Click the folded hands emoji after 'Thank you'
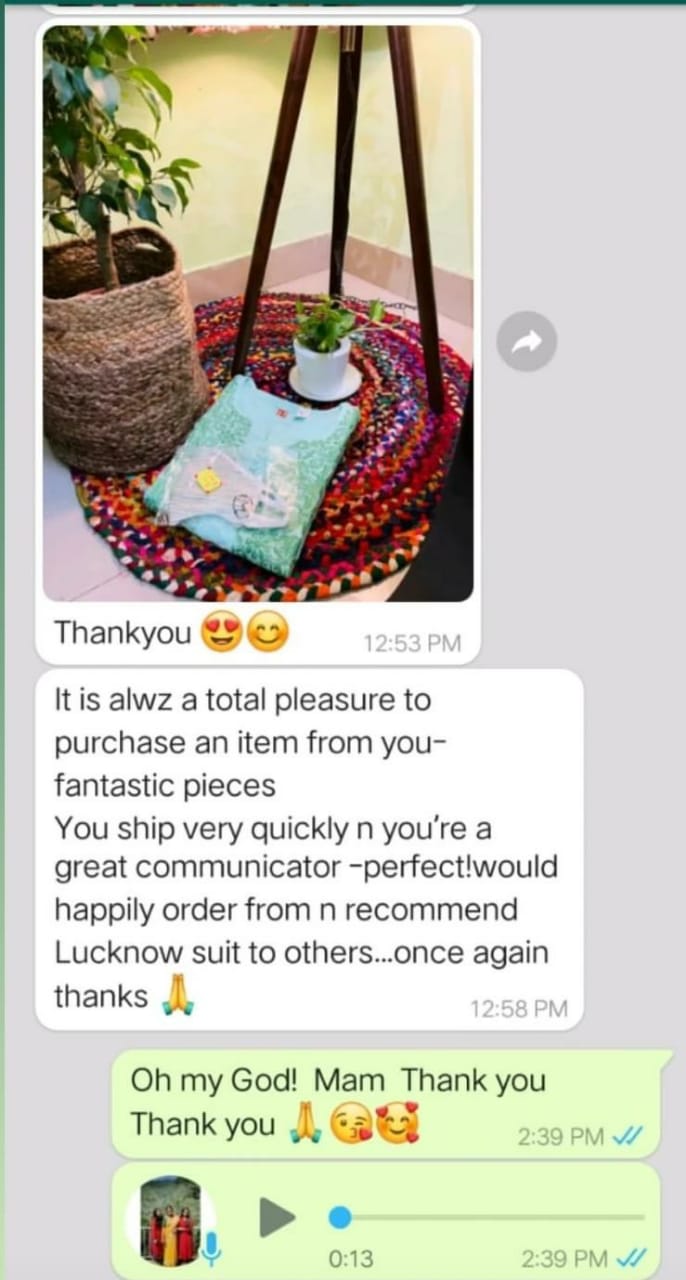Image resolution: width=686 pixels, height=1280 pixels. (303, 1125)
